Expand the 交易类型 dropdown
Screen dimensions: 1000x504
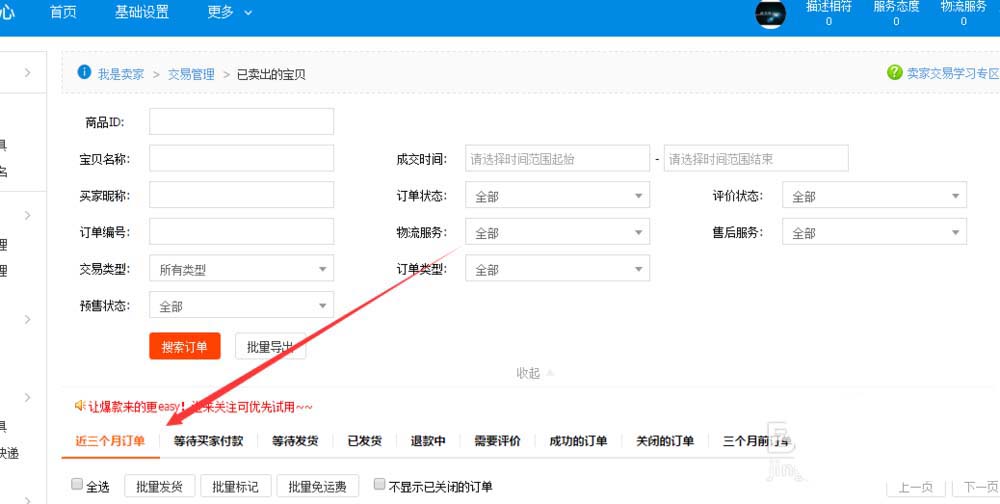241,269
